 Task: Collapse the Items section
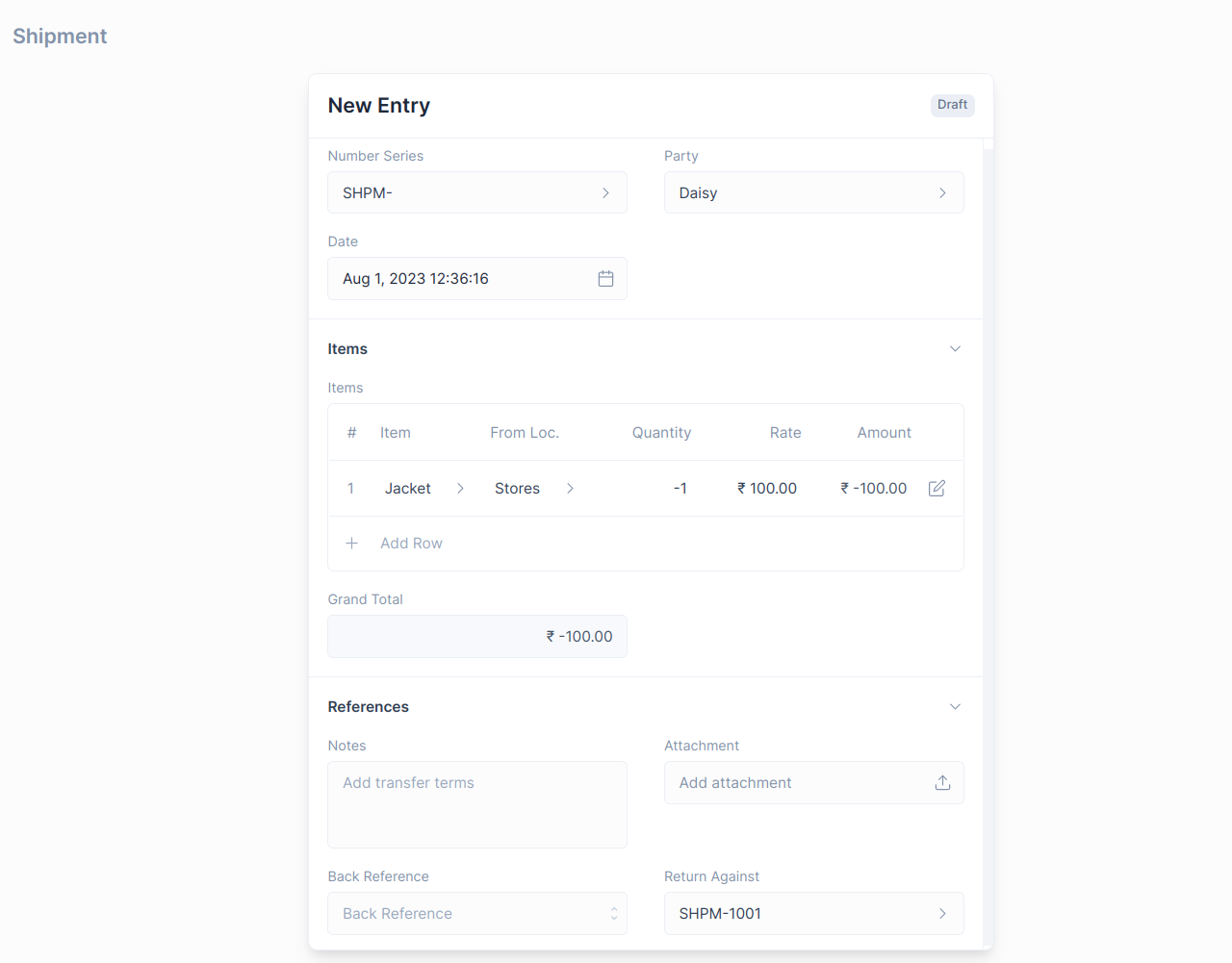point(955,349)
